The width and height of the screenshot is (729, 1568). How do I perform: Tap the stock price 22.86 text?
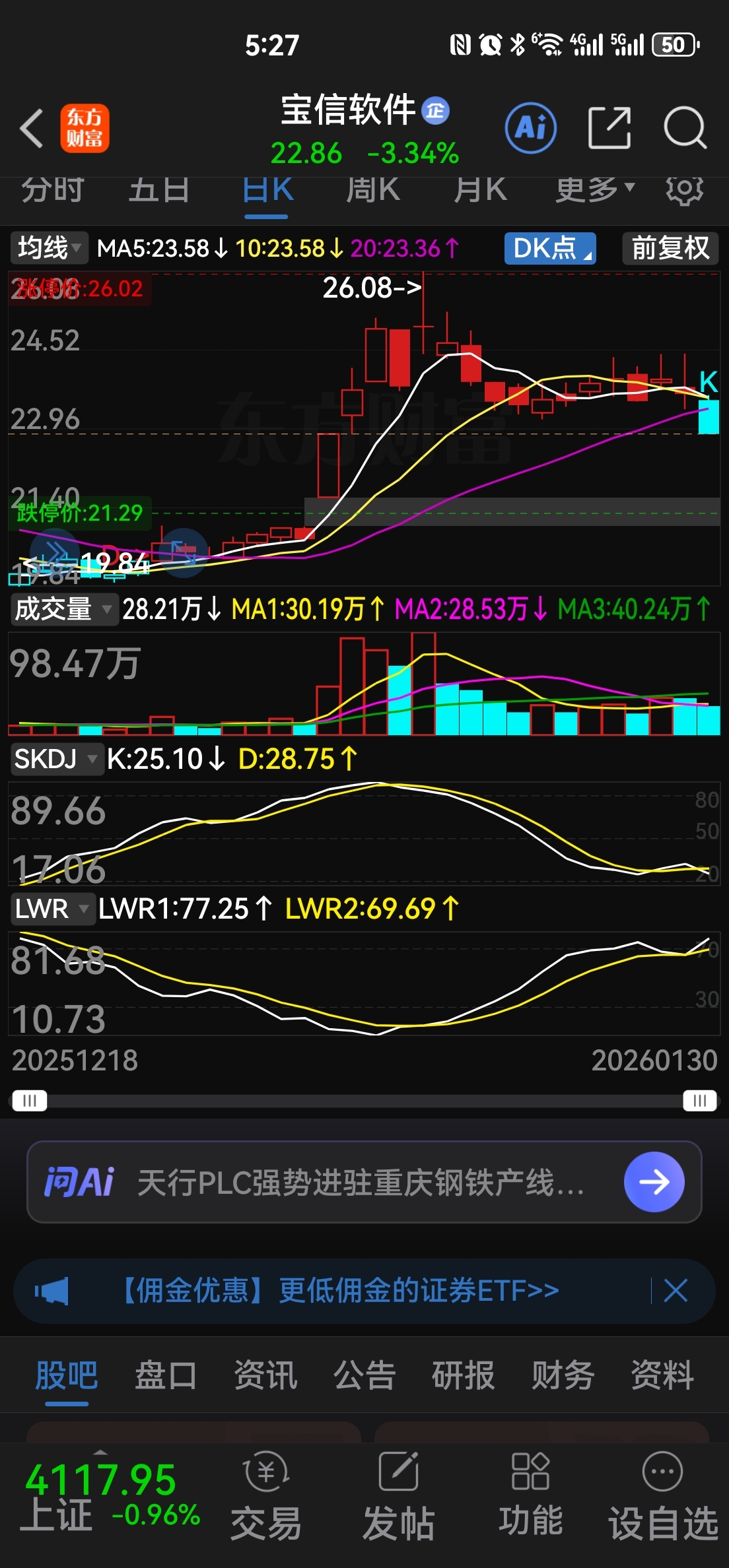tap(306, 153)
